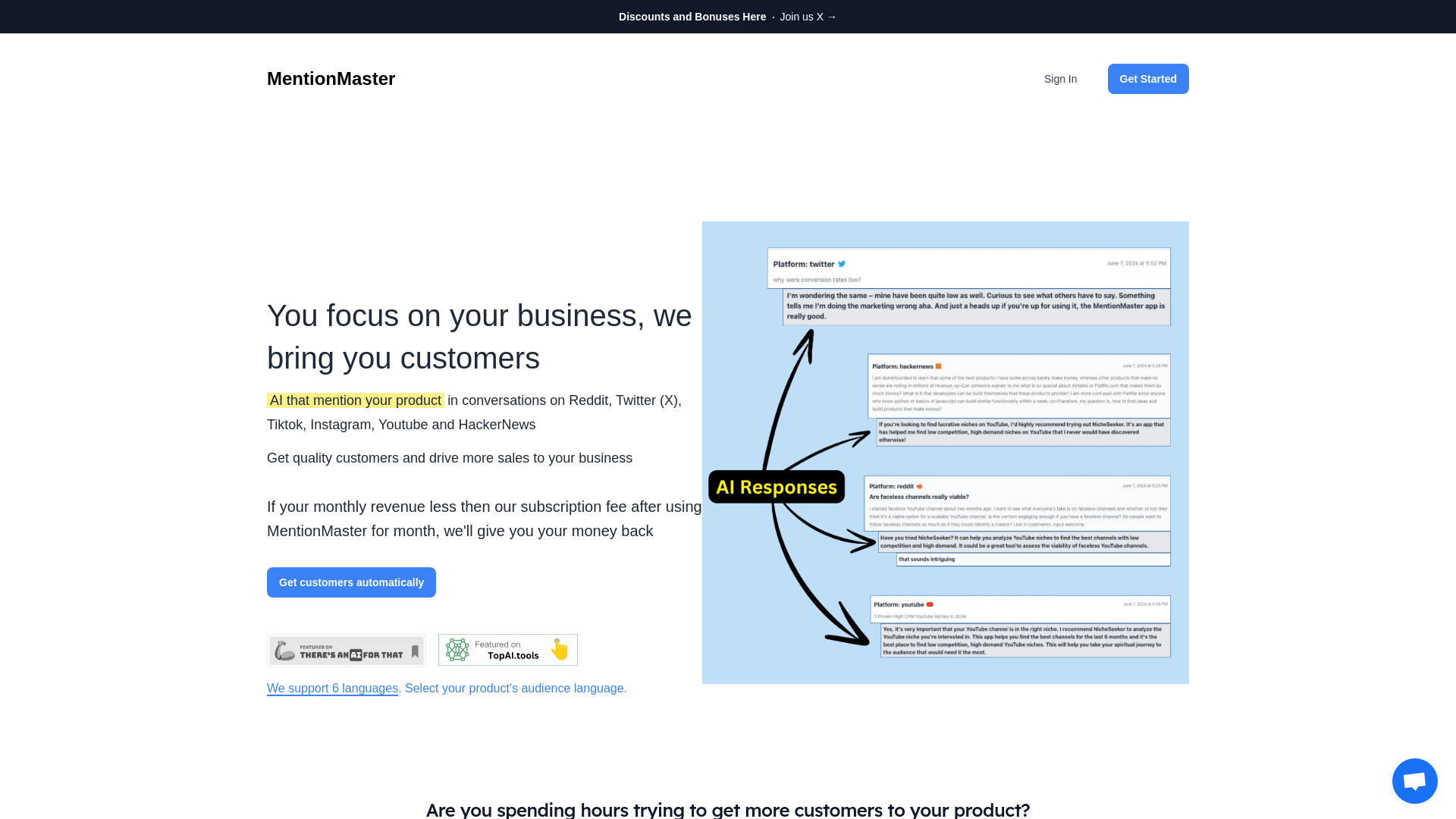Screen dimensions: 1456x819
Task: Click the 'Sign In' link
Action: [1060, 78]
